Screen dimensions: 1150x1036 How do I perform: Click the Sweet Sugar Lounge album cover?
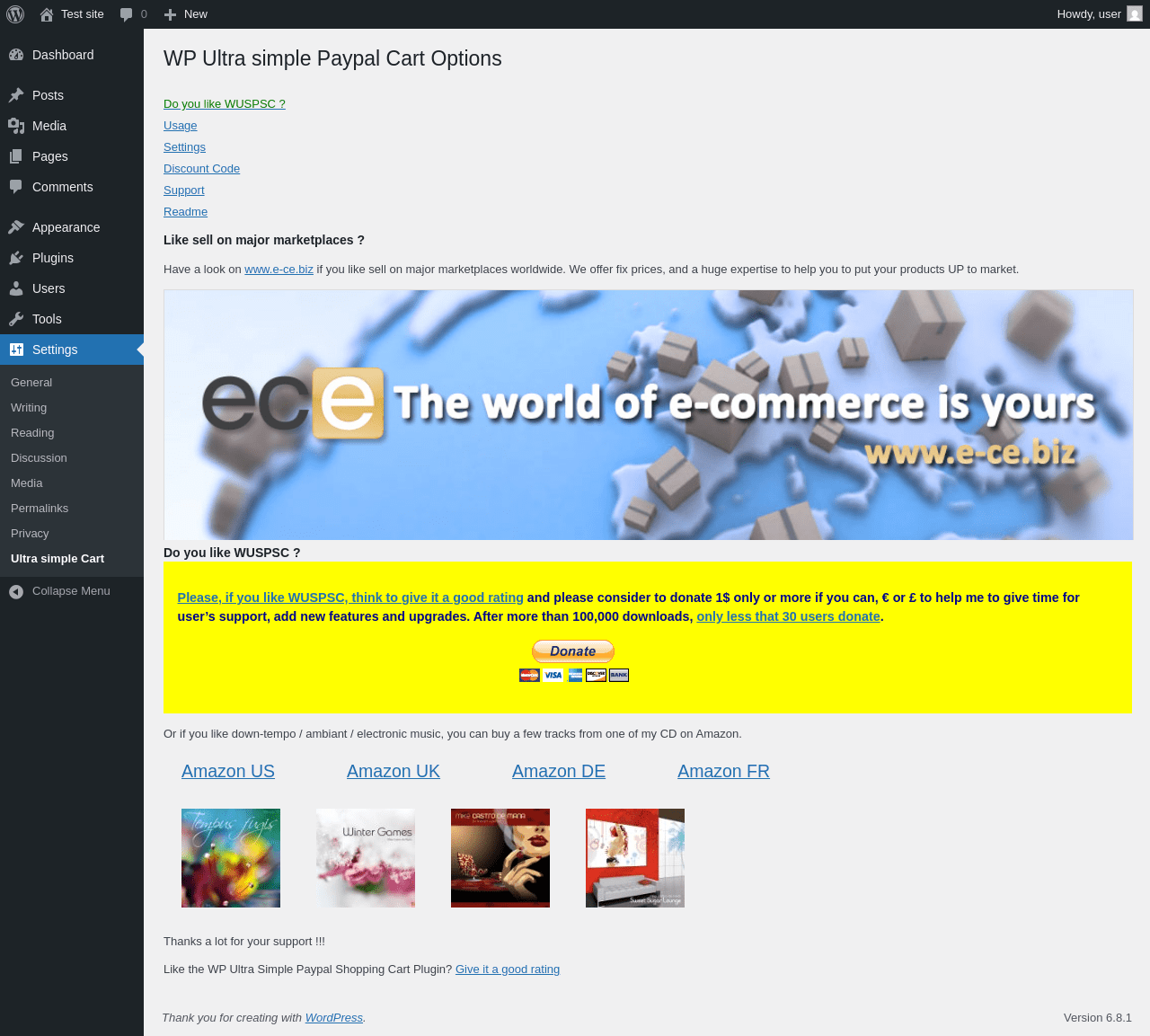635,858
